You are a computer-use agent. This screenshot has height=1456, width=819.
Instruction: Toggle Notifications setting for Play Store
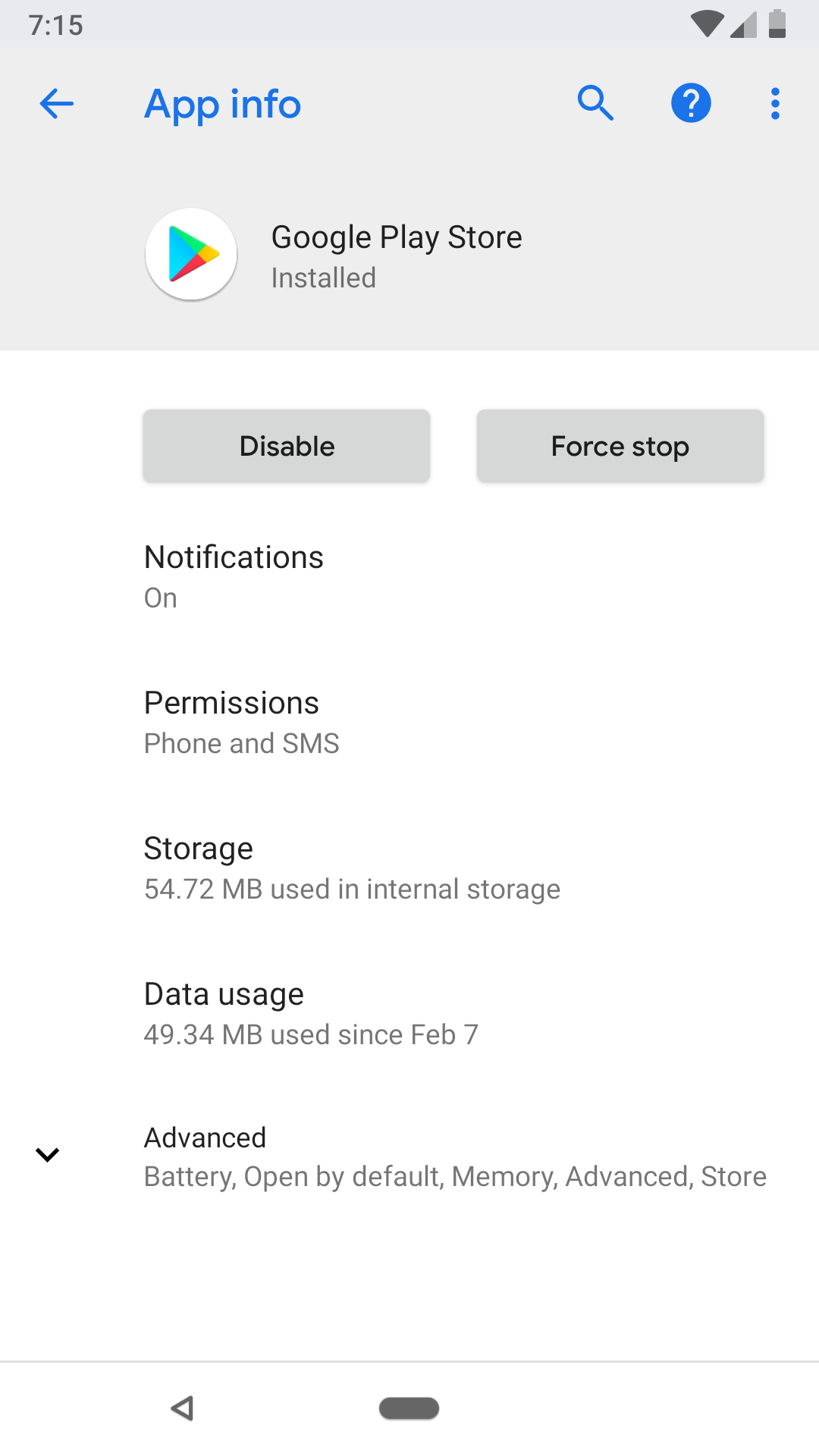[x=409, y=575]
